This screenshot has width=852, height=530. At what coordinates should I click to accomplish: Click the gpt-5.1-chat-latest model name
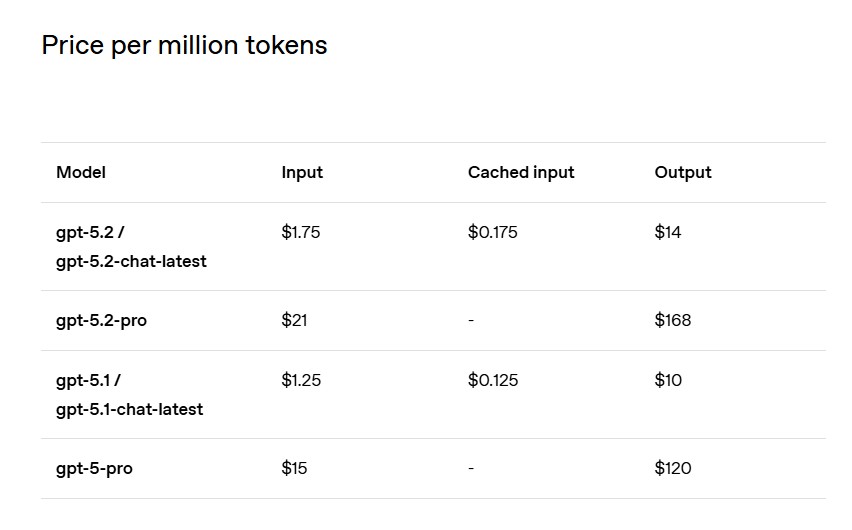click(x=129, y=409)
